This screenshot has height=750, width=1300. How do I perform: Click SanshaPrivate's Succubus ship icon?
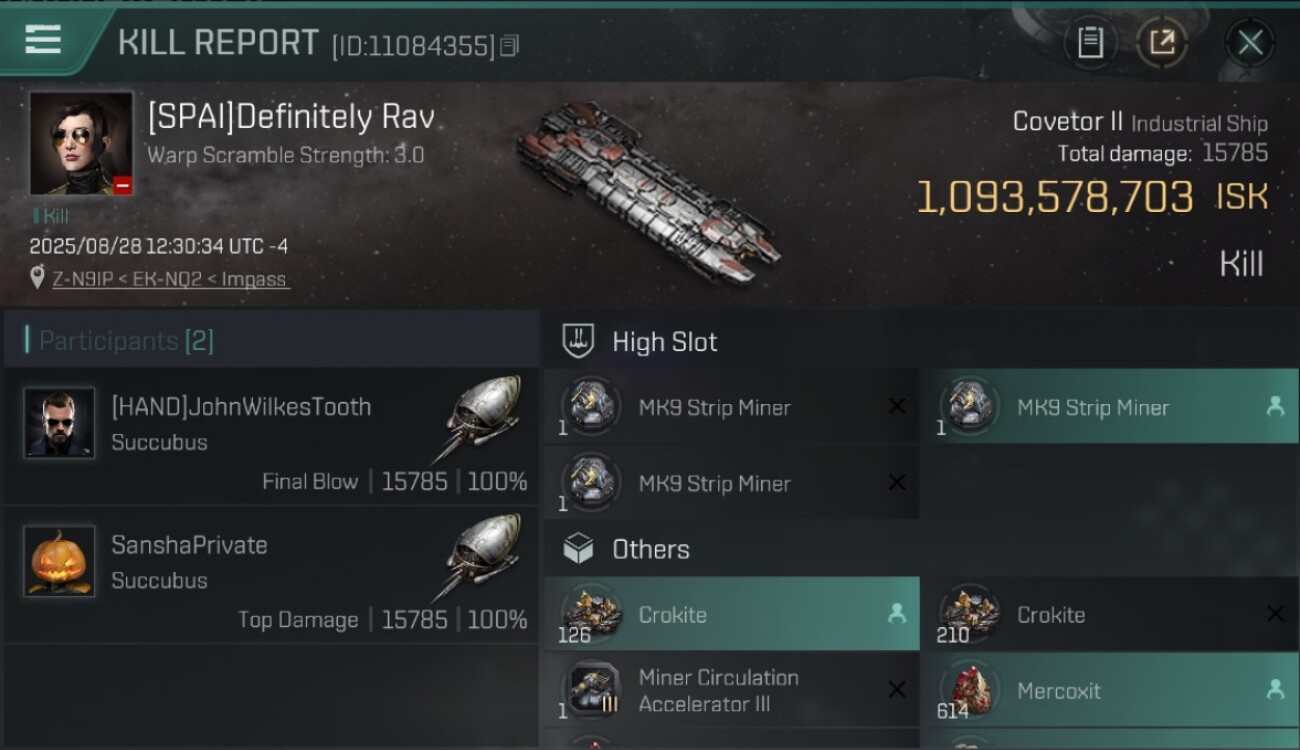pyautogui.click(x=483, y=555)
